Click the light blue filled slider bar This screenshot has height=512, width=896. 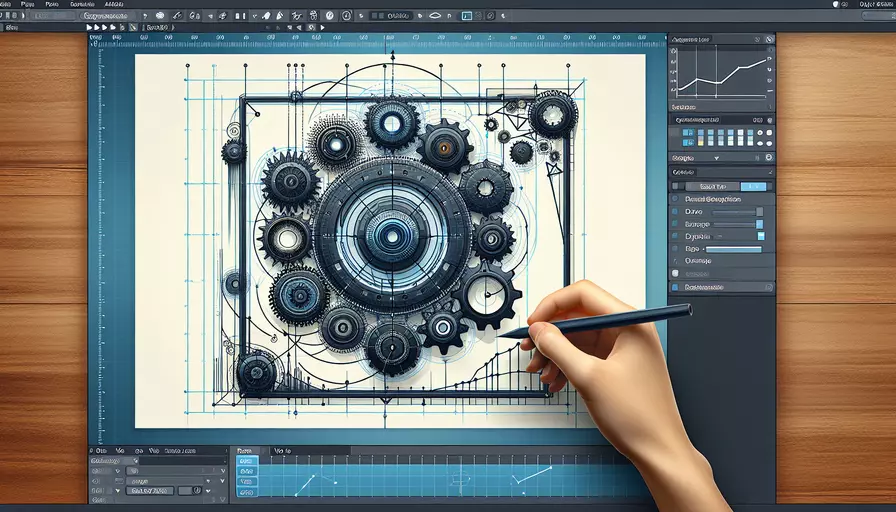[x=734, y=249]
